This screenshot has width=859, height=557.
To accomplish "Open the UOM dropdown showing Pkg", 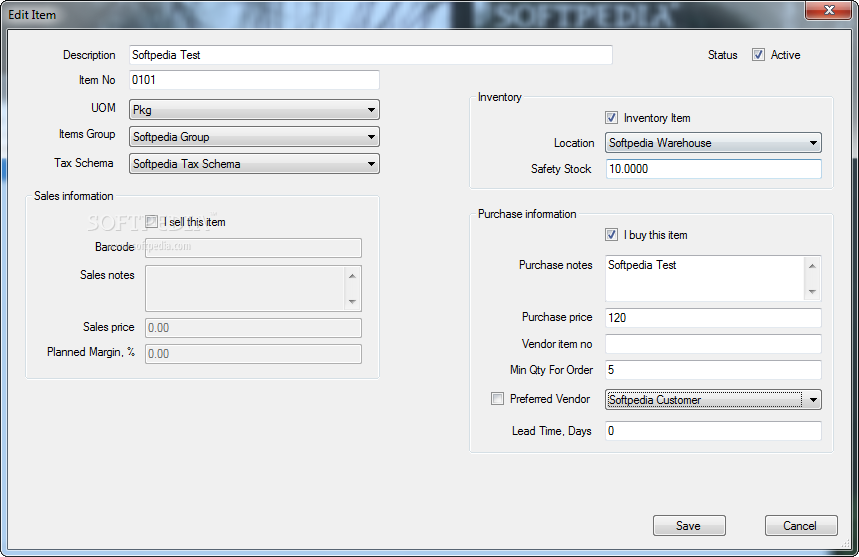I will pyautogui.click(x=254, y=110).
